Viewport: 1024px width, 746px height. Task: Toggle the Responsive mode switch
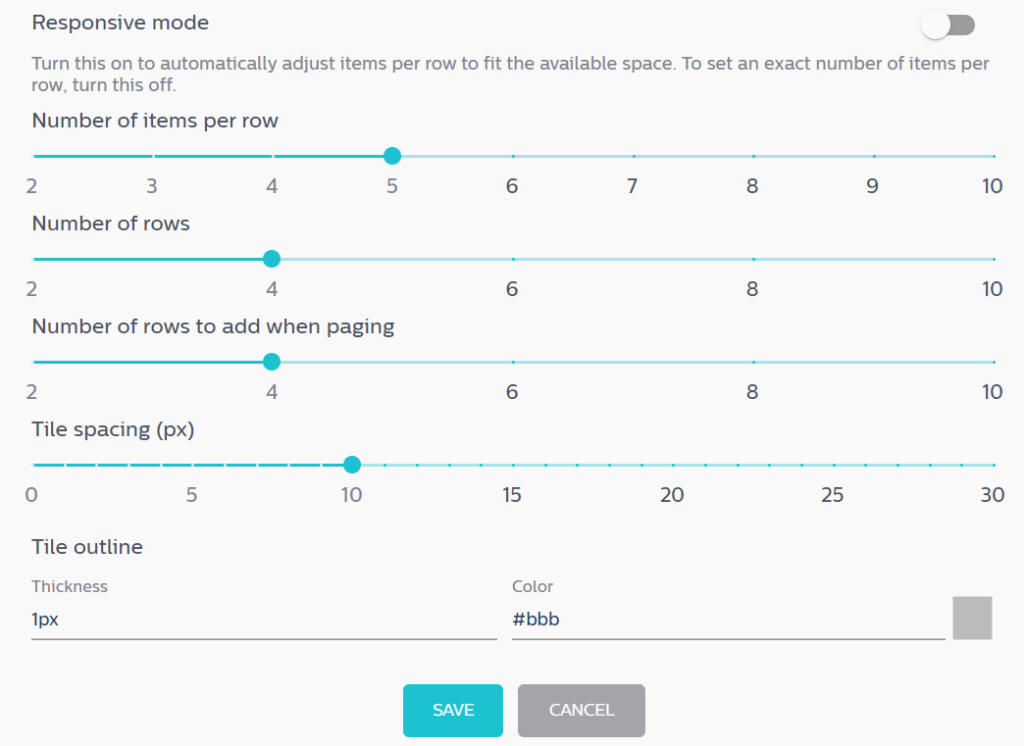pyautogui.click(x=948, y=25)
